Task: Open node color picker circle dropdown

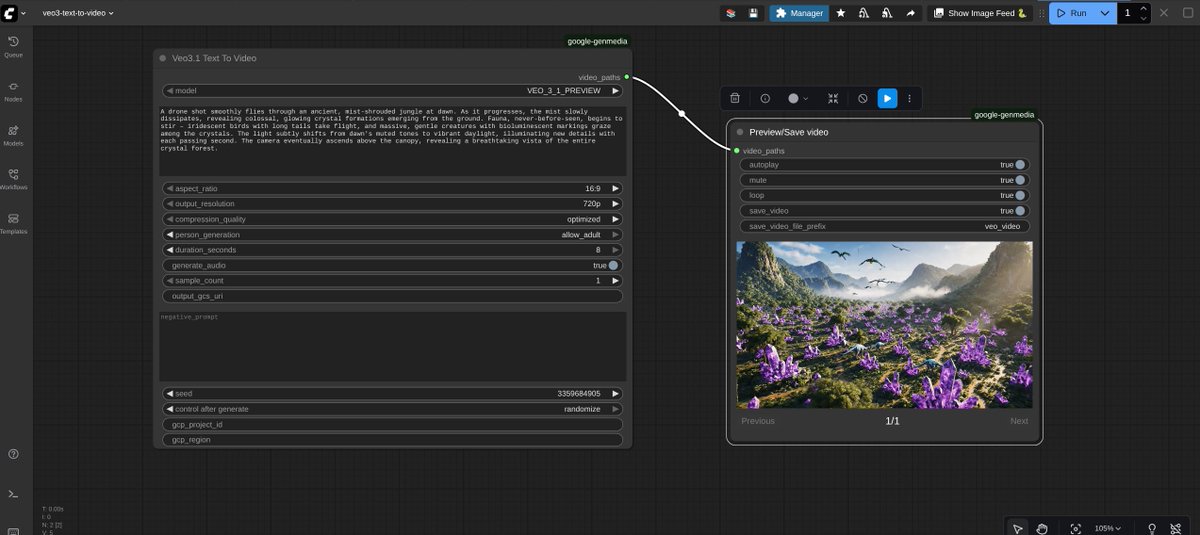Action: (x=798, y=98)
